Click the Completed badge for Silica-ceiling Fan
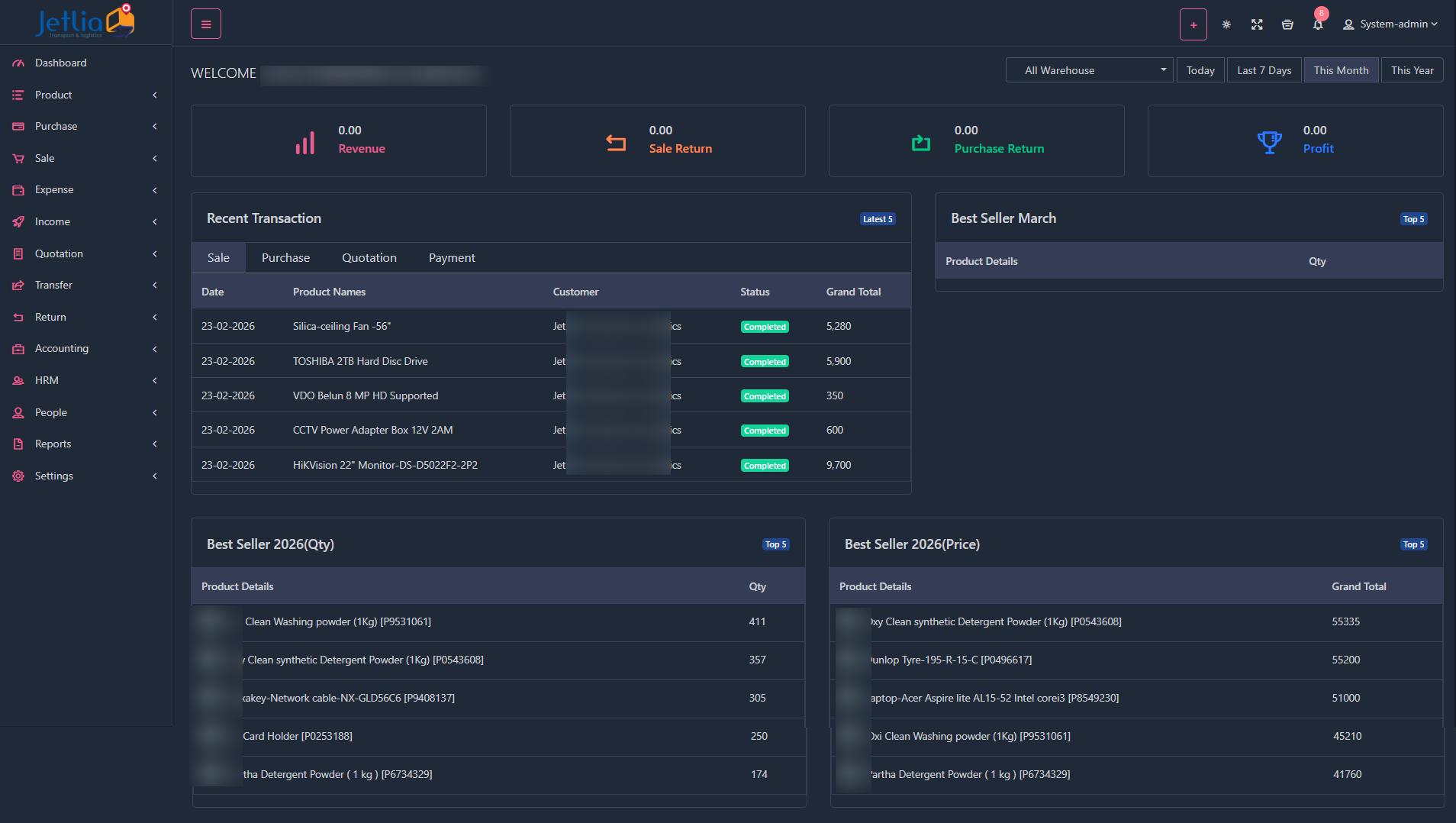The width and height of the screenshot is (1456, 823). 765,327
